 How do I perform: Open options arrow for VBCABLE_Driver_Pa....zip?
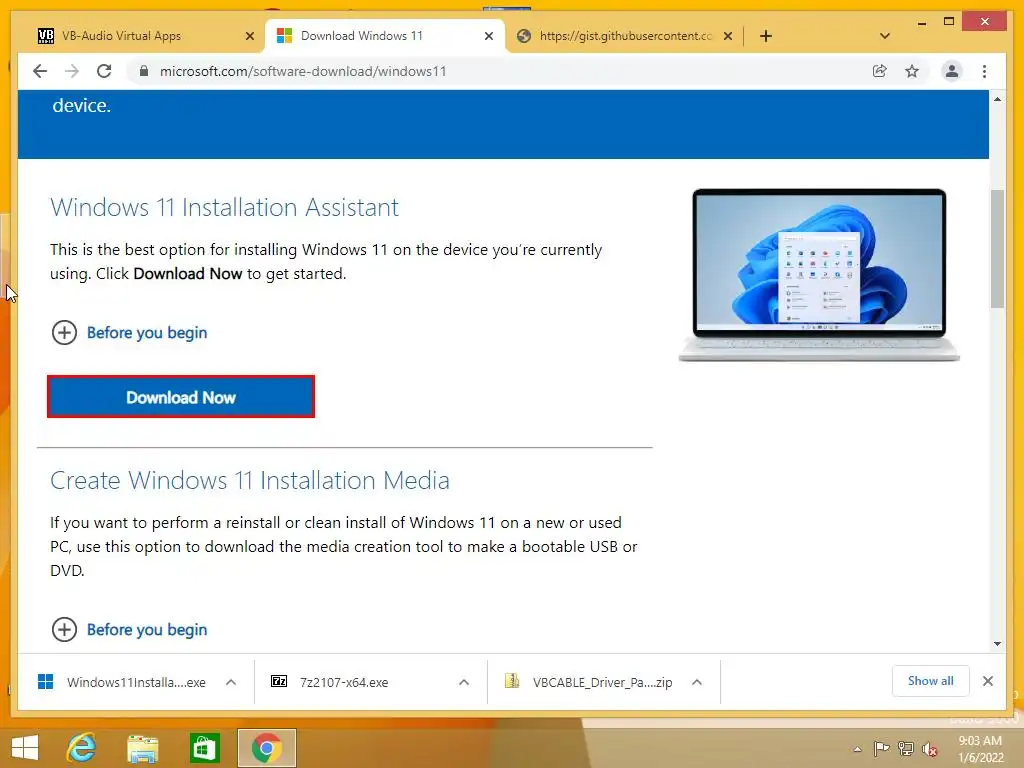click(x=697, y=682)
